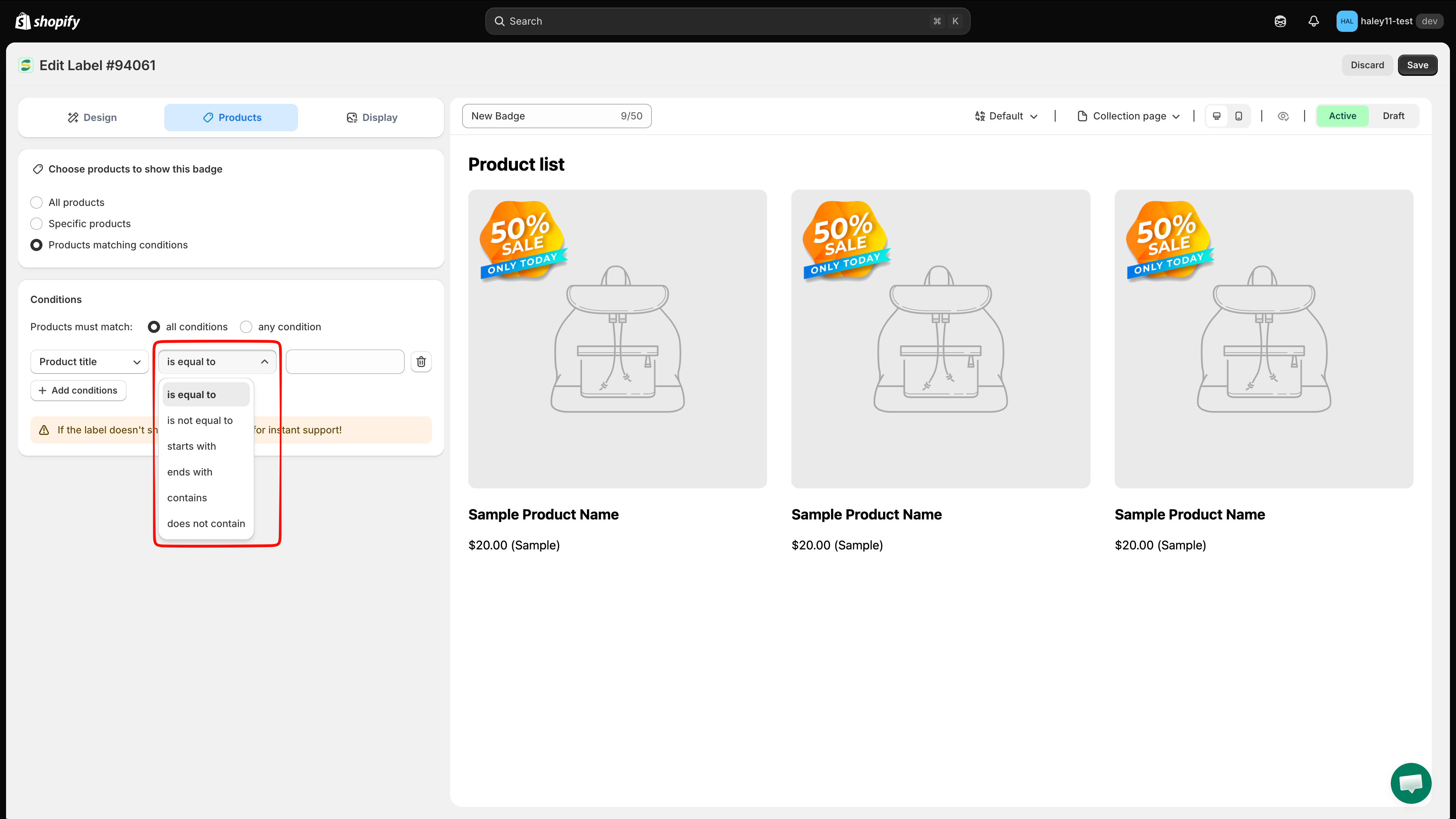The height and width of the screenshot is (819, 1456).
Task: Collapse the is equal to operator dropdown
Action: [x=217, y=362]
